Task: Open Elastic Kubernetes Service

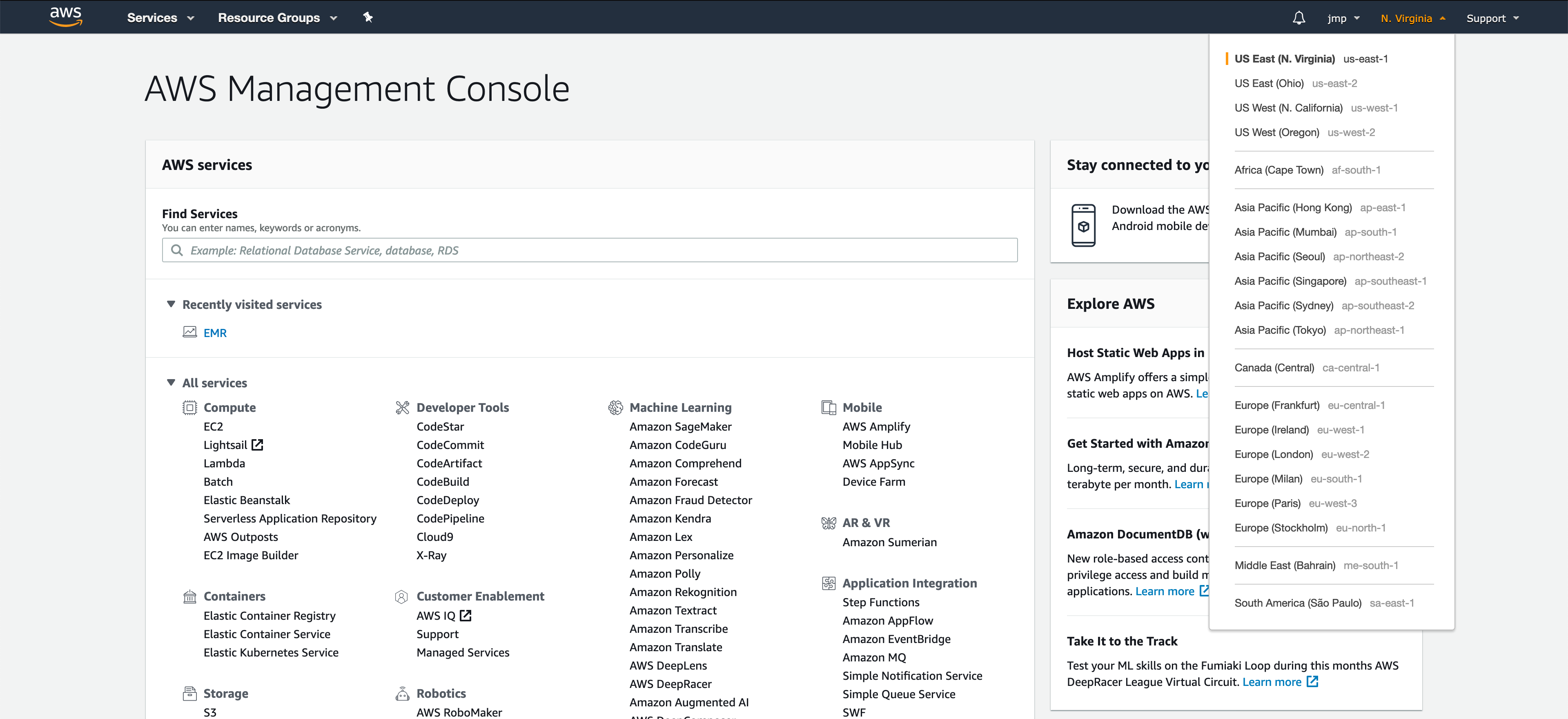Action: (270, 652)
